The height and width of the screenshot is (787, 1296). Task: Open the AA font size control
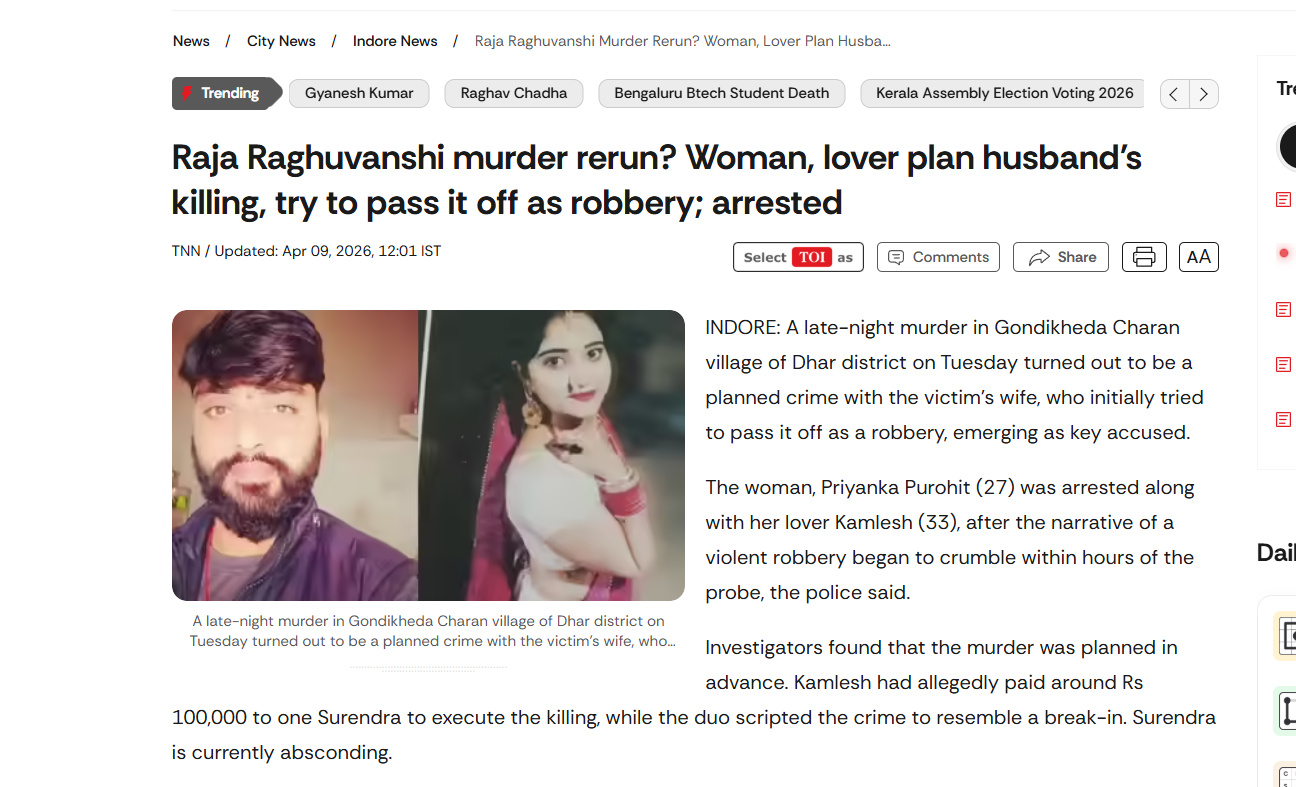(x=1199, y=257)
